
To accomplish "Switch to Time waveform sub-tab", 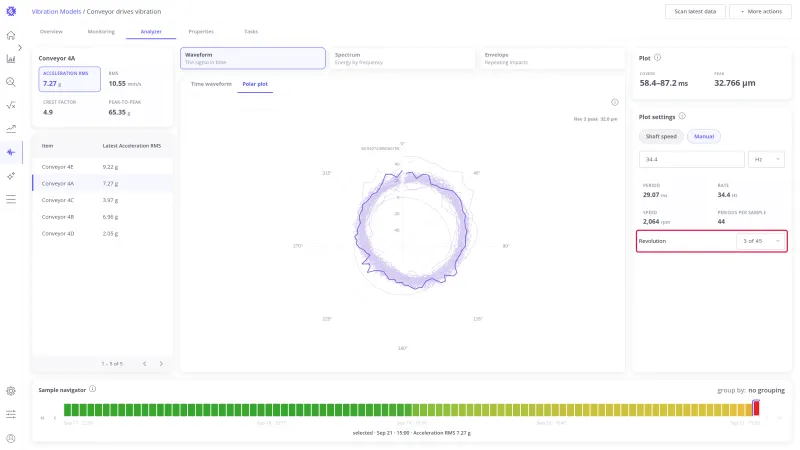I will 211,84.
